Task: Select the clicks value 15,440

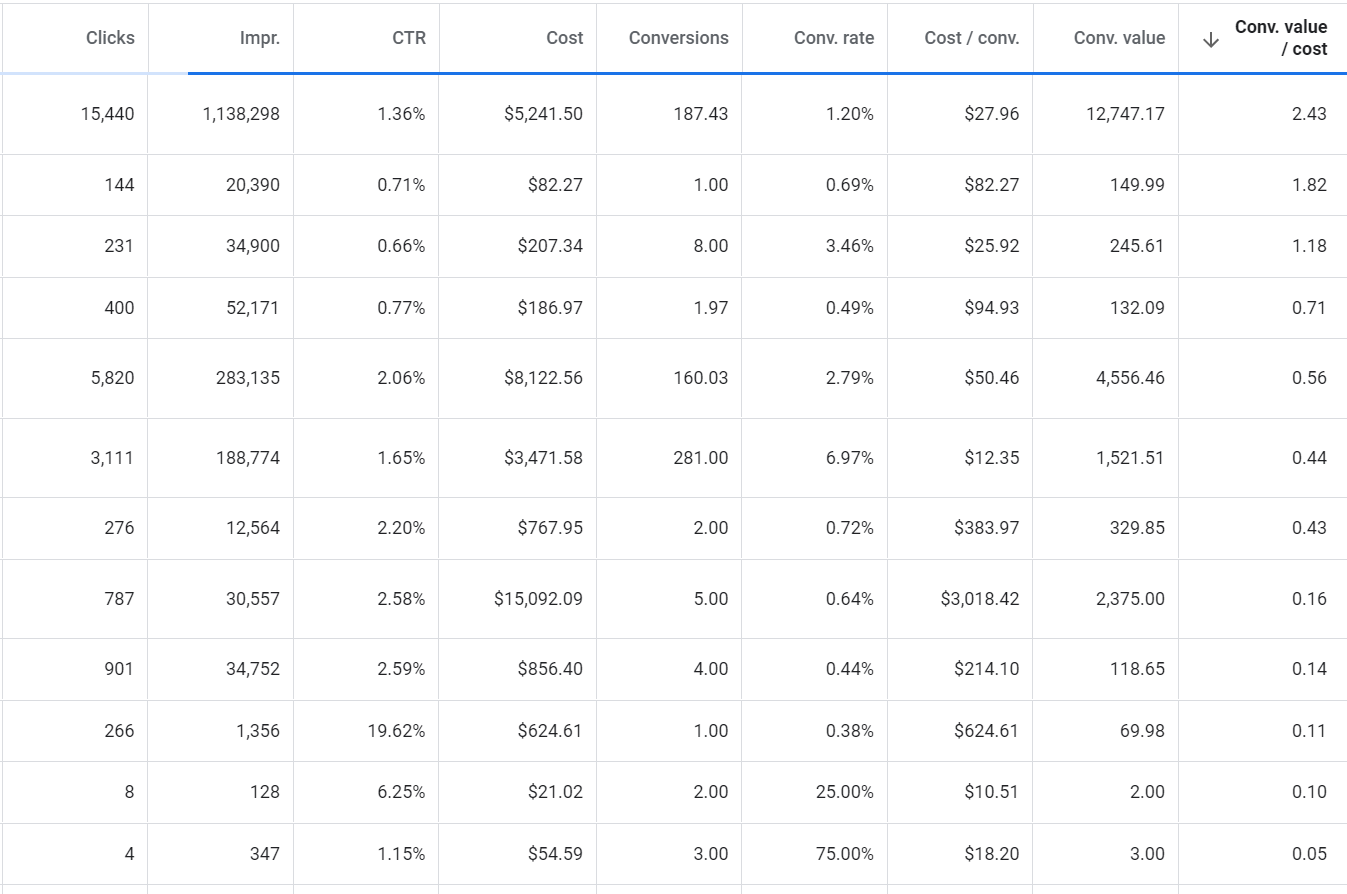Action: pos(108,114)
